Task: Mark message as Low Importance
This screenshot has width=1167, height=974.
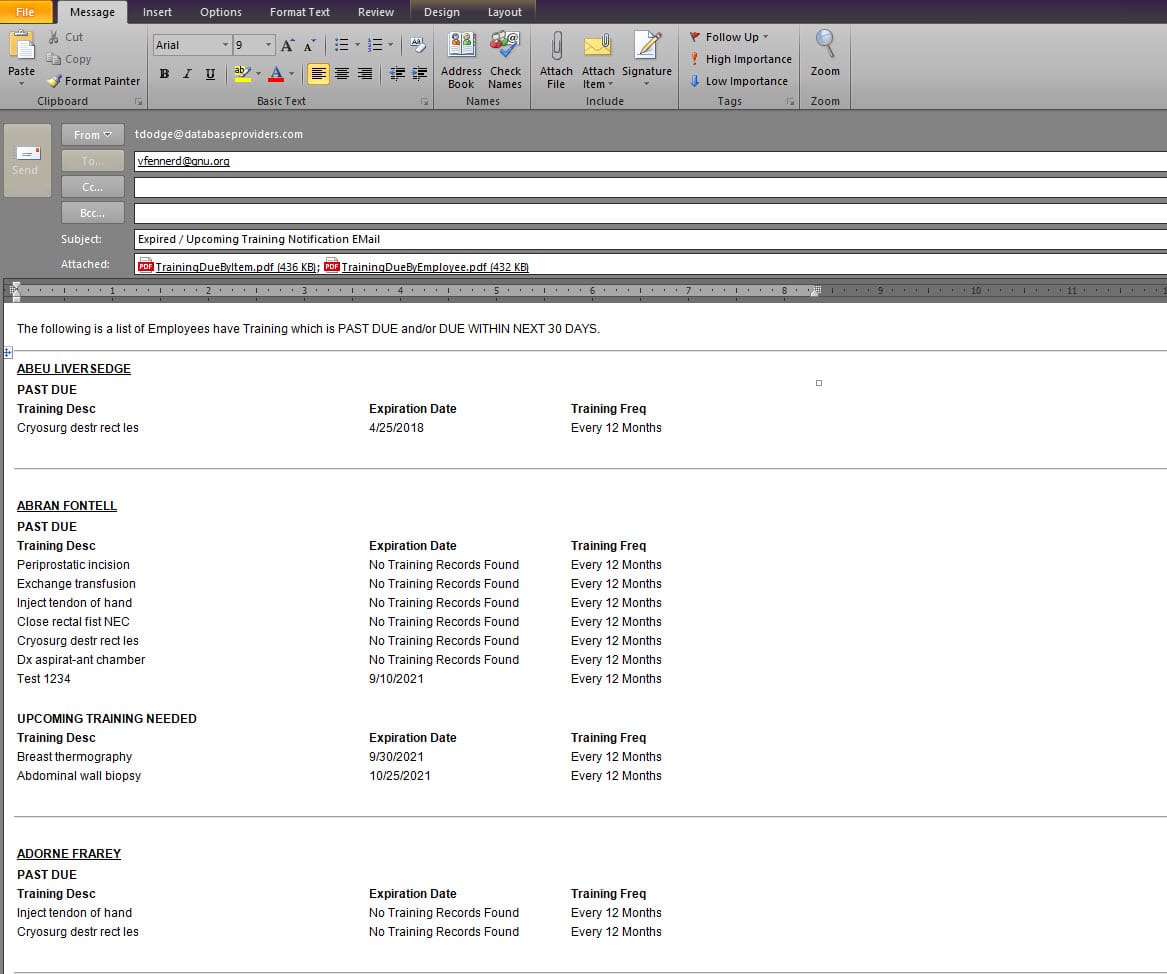Action: click(x=738, y=81)
